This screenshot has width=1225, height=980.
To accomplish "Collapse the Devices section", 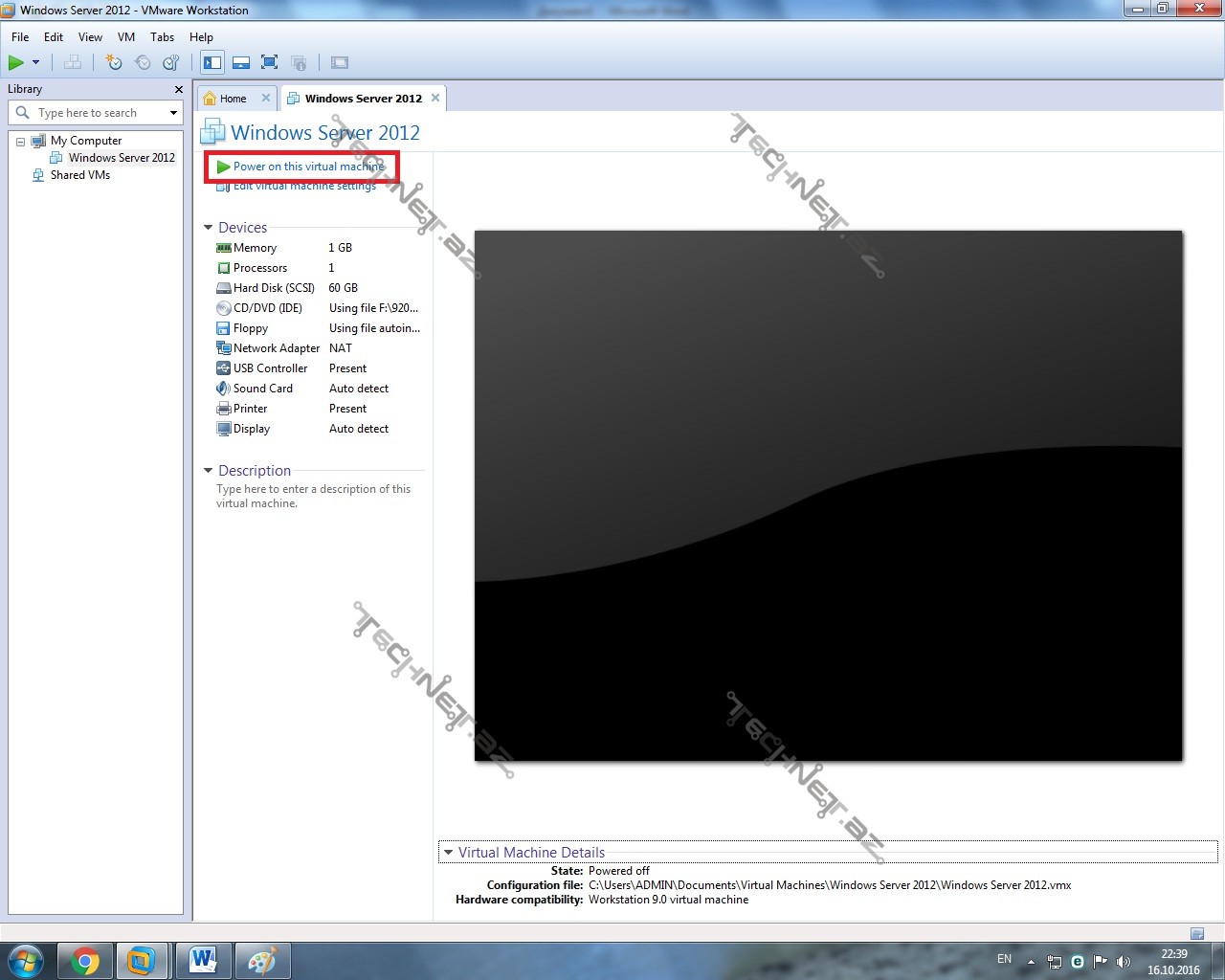I will (x=209, y=228).
